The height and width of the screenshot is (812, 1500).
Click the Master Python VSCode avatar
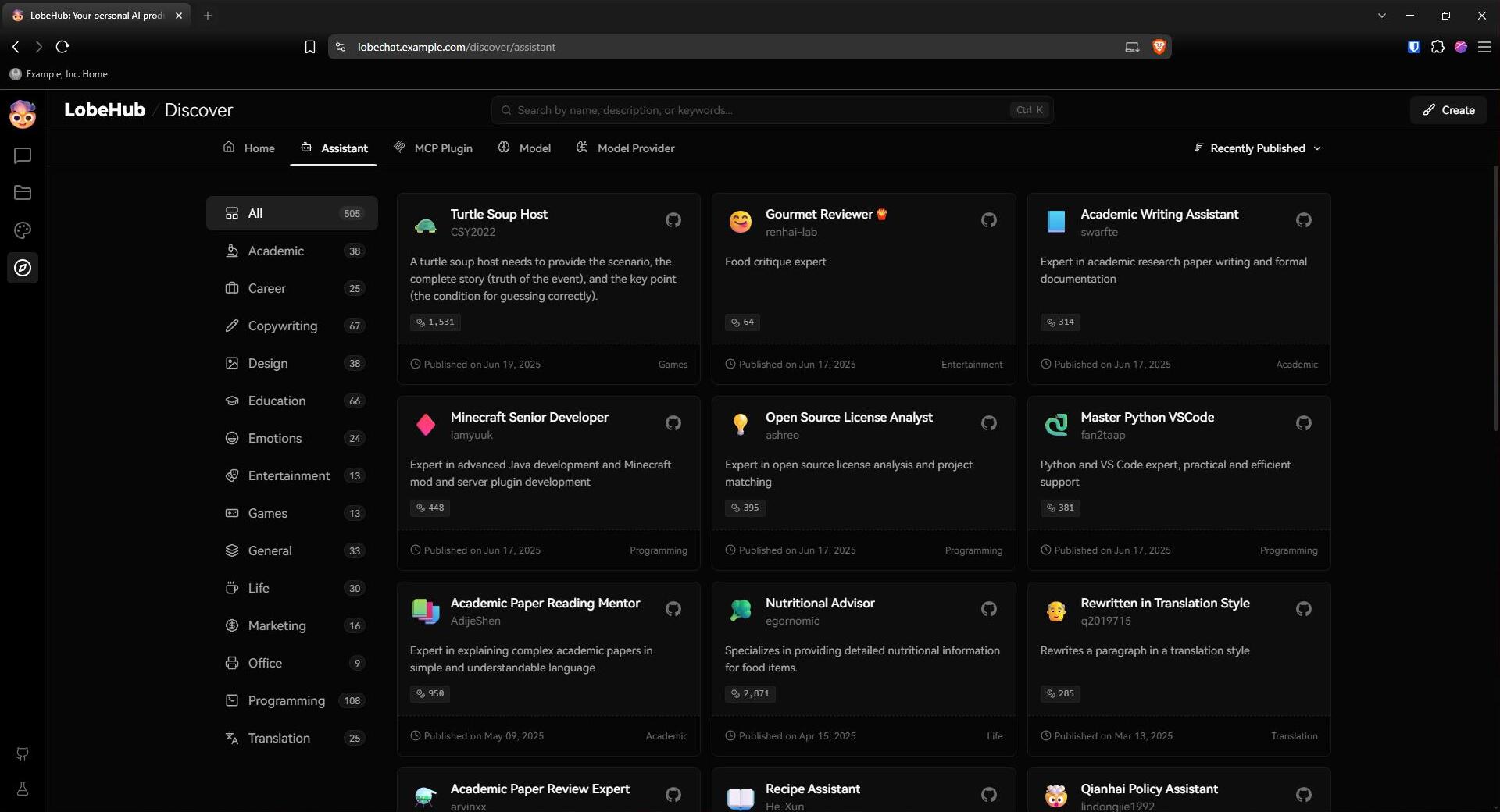tap(1056, 426)
